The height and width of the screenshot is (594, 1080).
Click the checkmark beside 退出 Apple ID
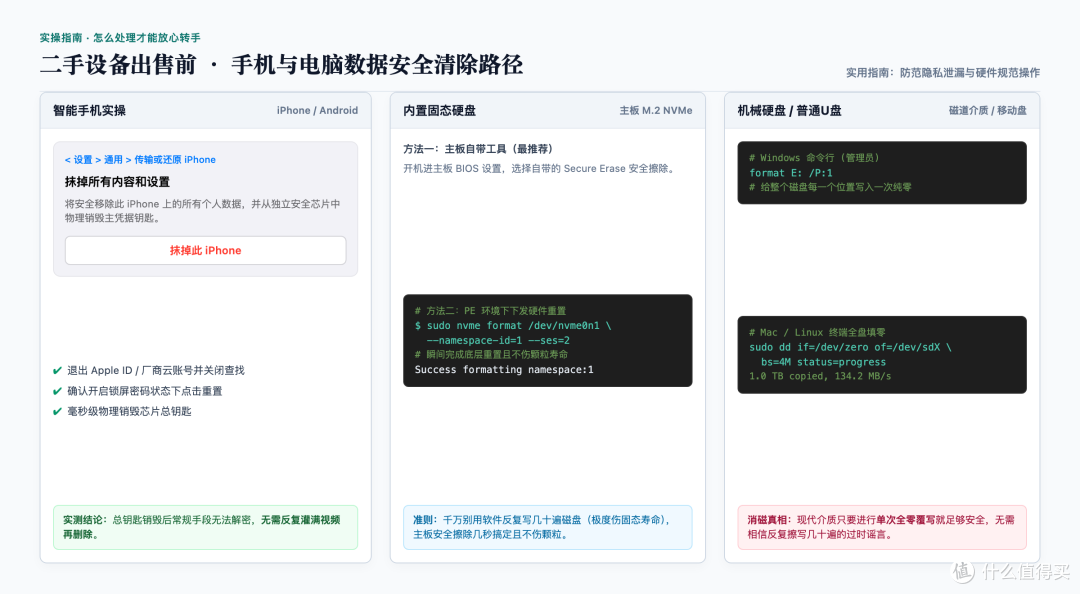tap(58, 371)
